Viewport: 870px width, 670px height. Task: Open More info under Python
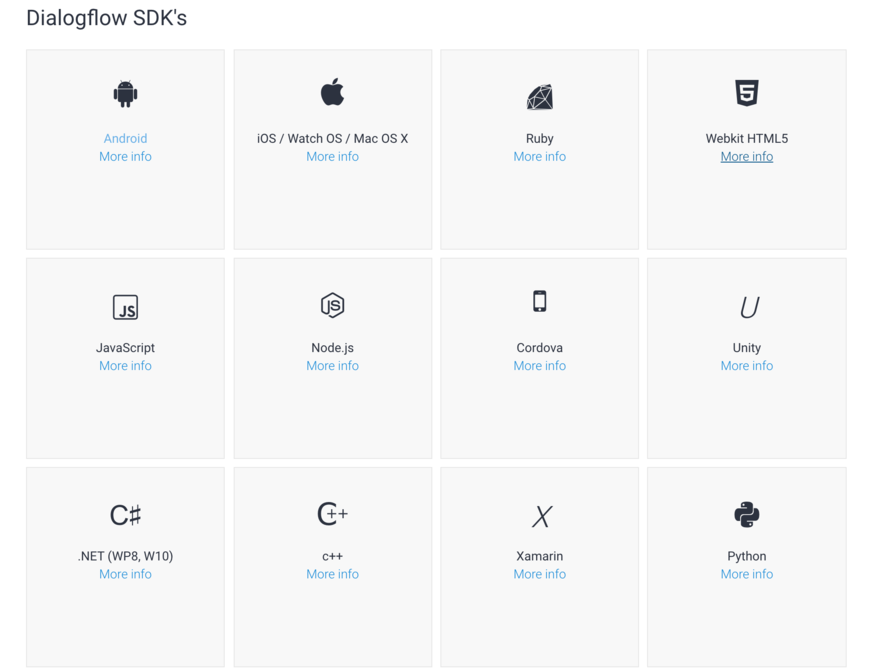coord(746,573)
